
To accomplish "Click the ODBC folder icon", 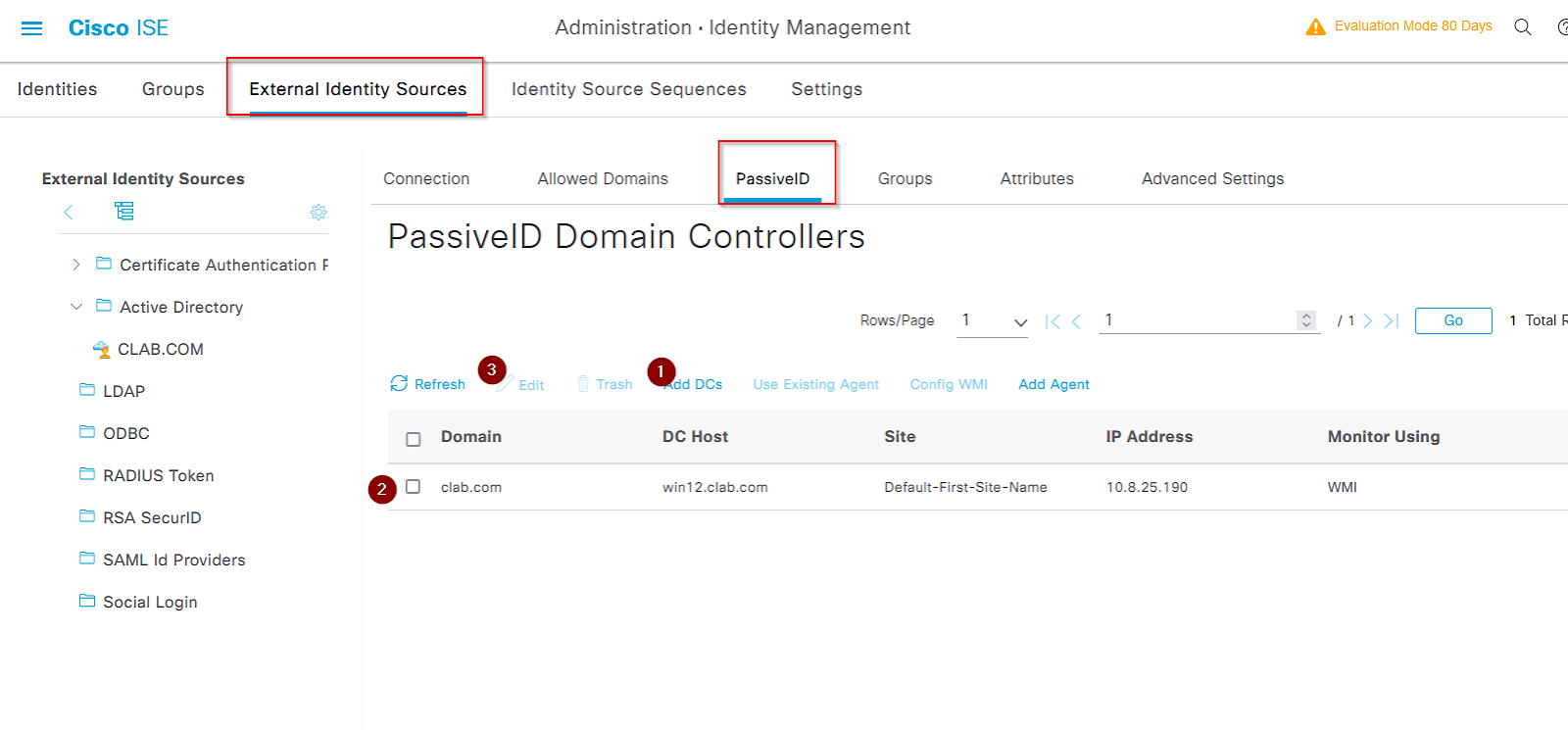I will click(87, 432).
